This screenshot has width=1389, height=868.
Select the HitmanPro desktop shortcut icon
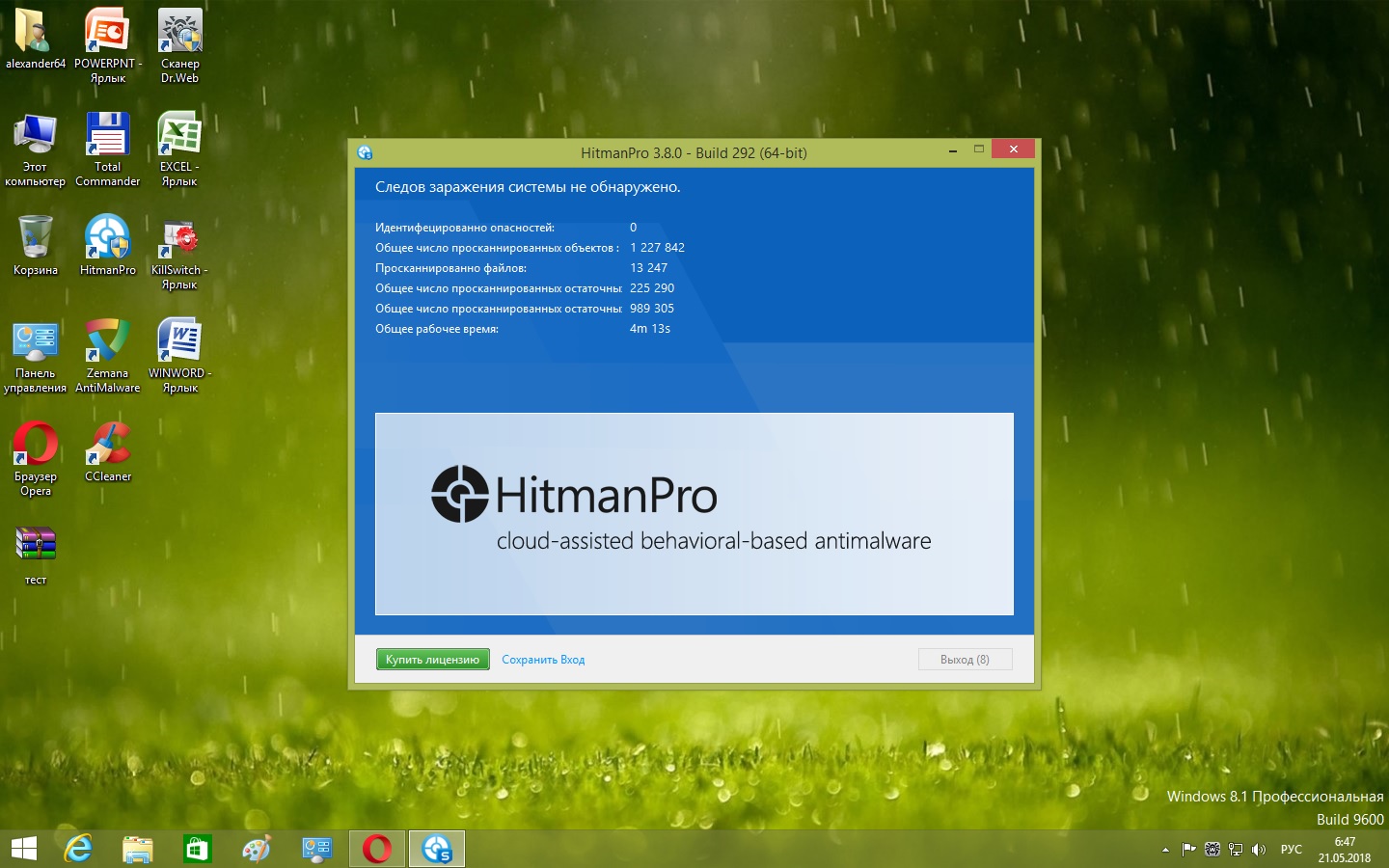(107, 238)
